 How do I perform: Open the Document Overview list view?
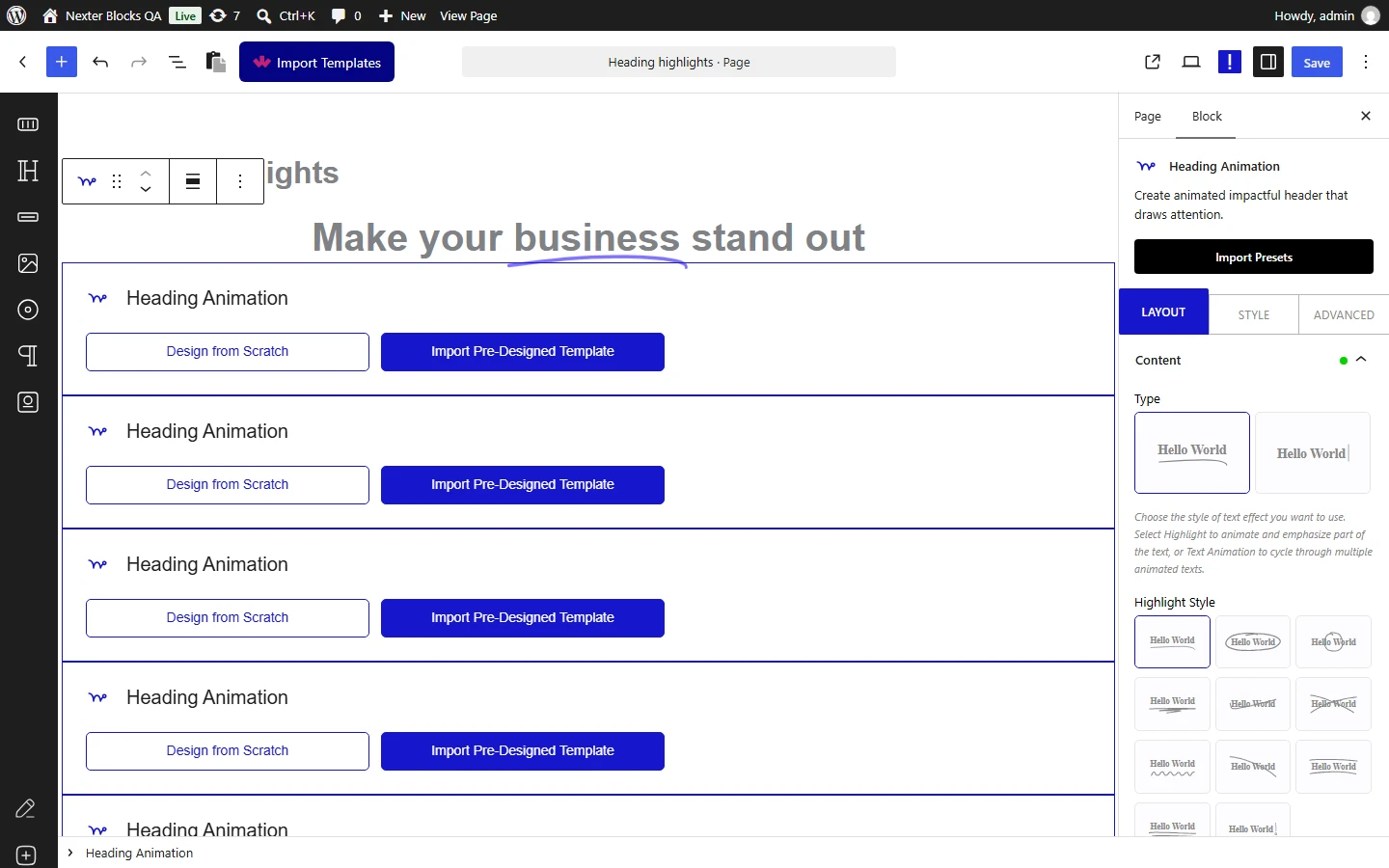click(x=177, y=62)
